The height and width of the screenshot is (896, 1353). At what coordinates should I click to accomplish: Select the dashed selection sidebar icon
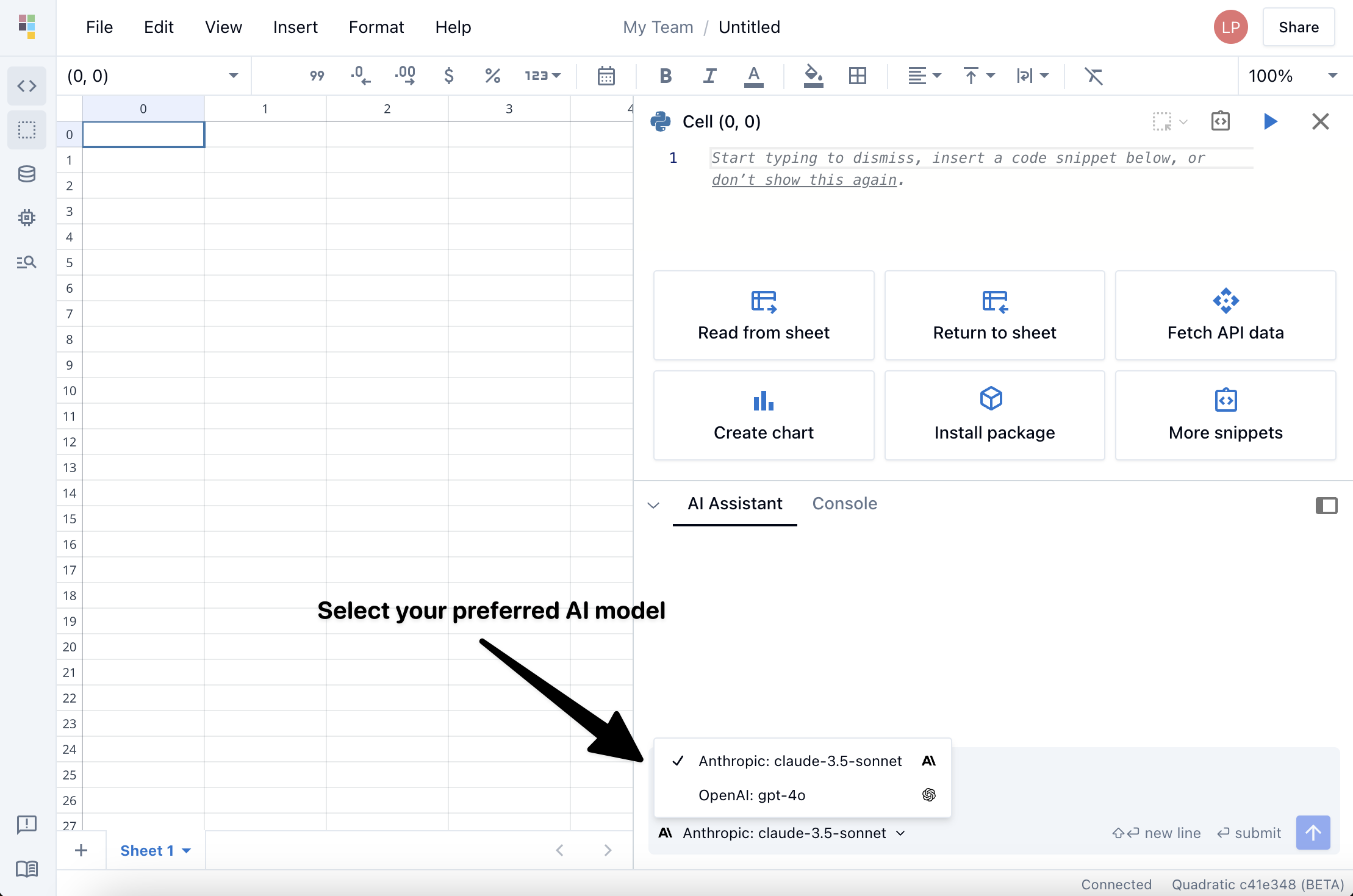coord(27,130)
